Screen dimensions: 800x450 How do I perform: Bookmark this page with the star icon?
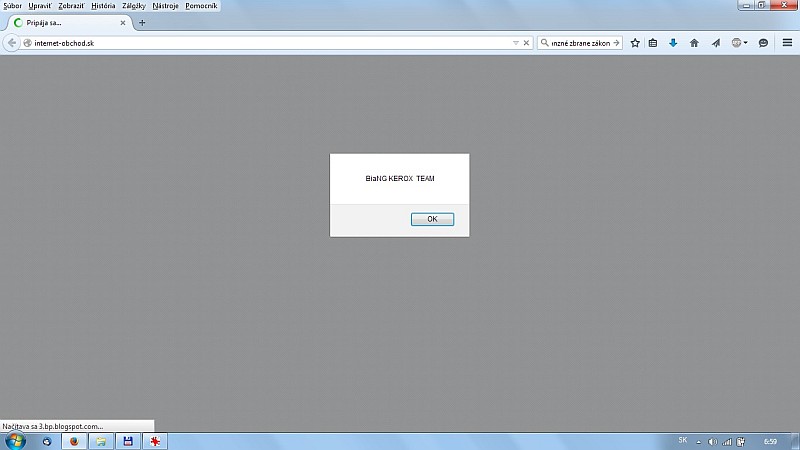coord(635,43)
